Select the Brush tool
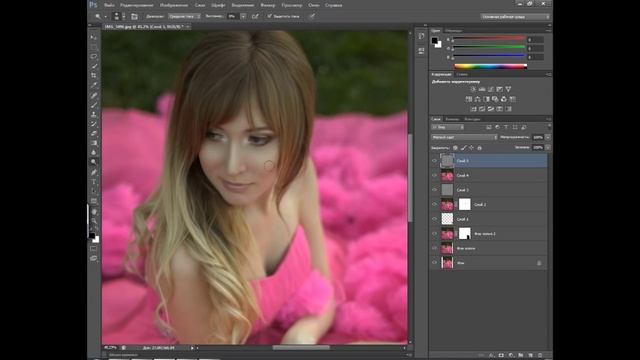Screen dimensions: 640x360 94,105
